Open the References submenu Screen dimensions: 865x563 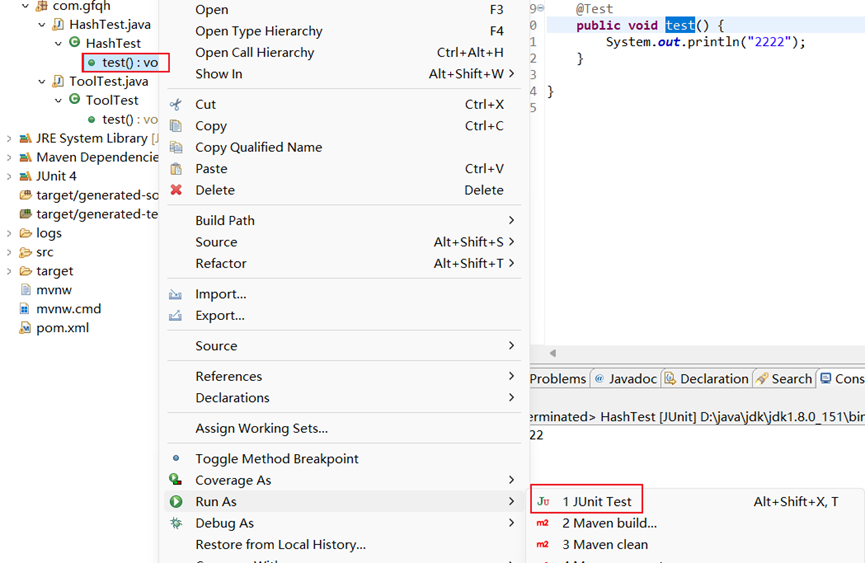click(344, 376)
